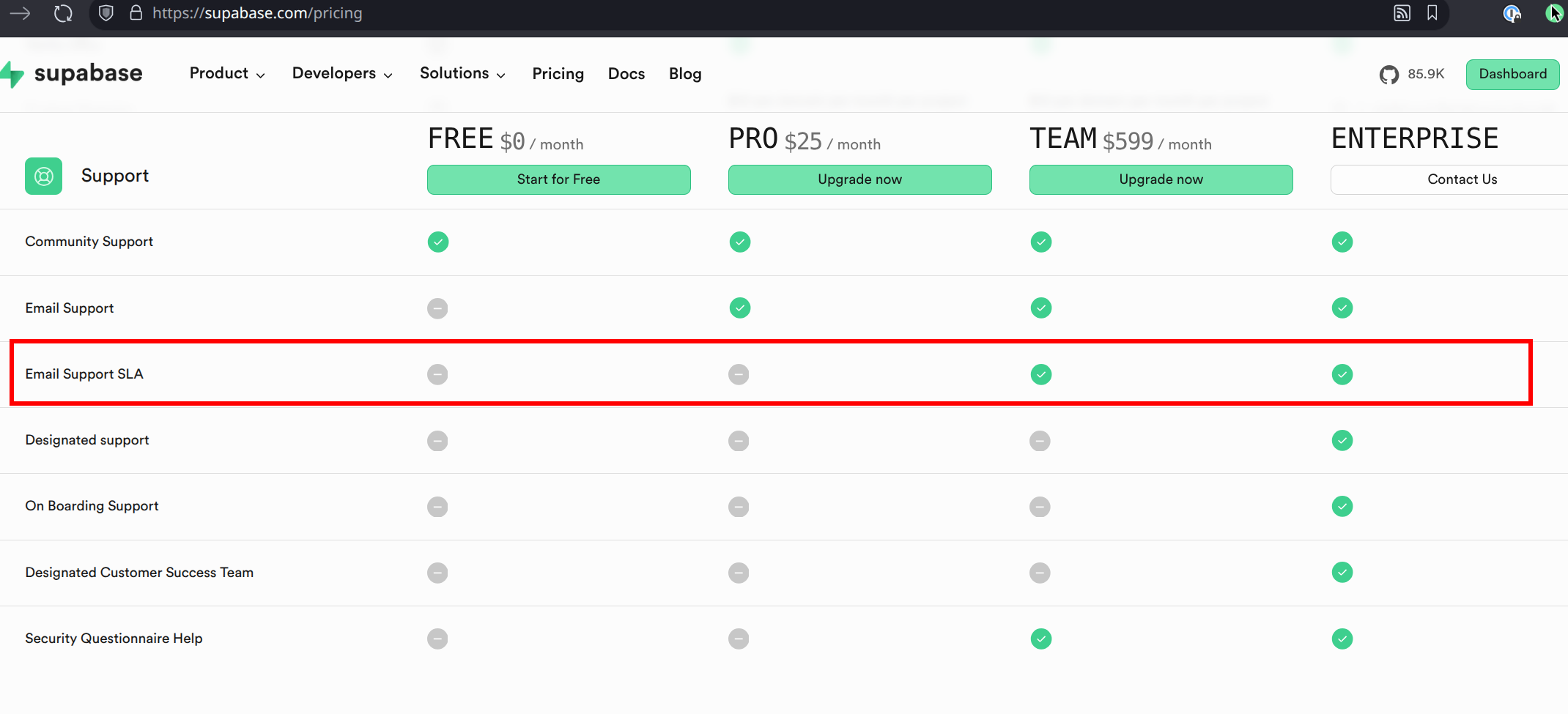1568x714 pixels.
Task: Expand the Product menu
Action: (227, 73)
